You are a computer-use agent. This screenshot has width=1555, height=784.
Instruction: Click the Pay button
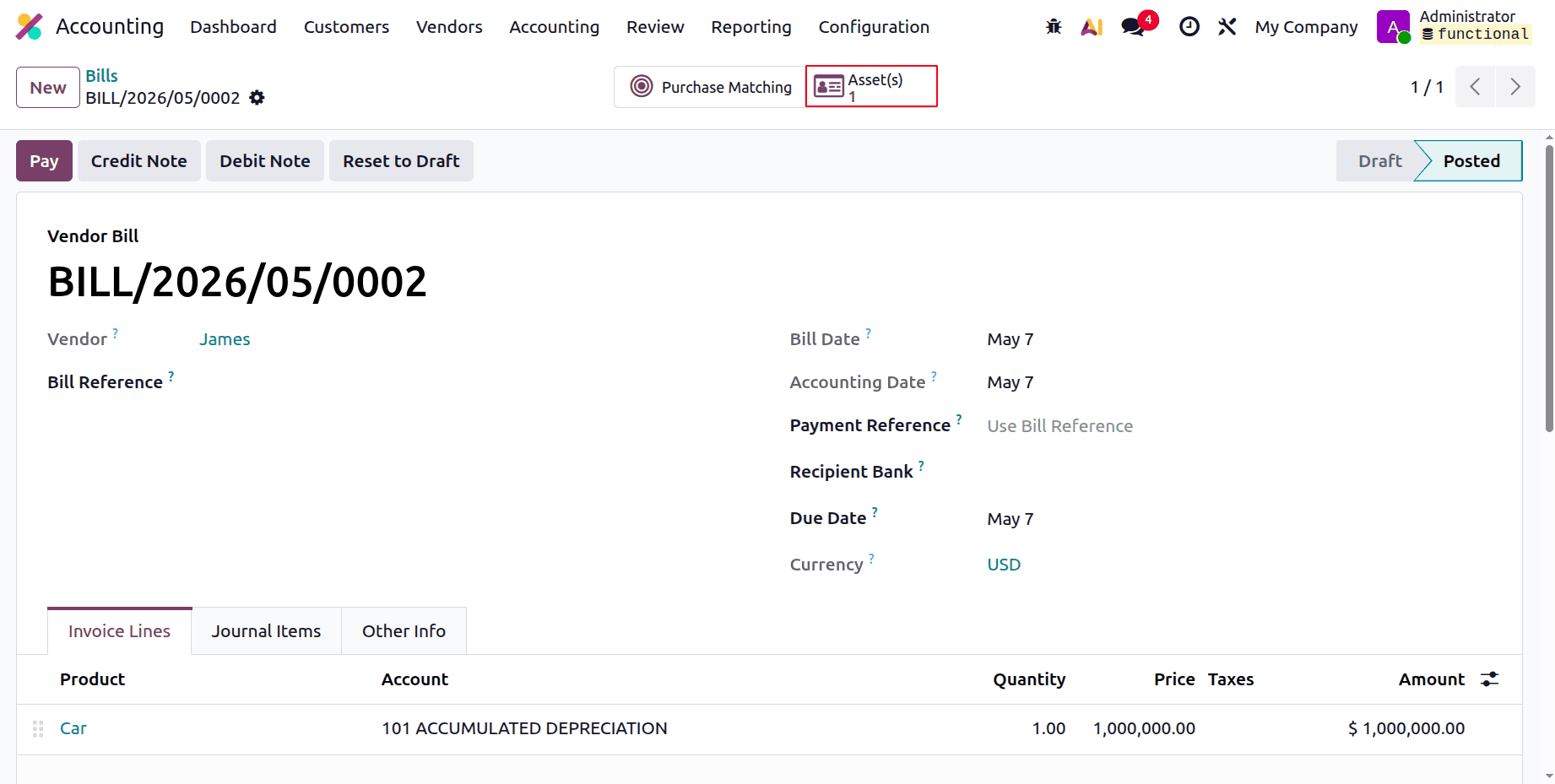[44, 161]
